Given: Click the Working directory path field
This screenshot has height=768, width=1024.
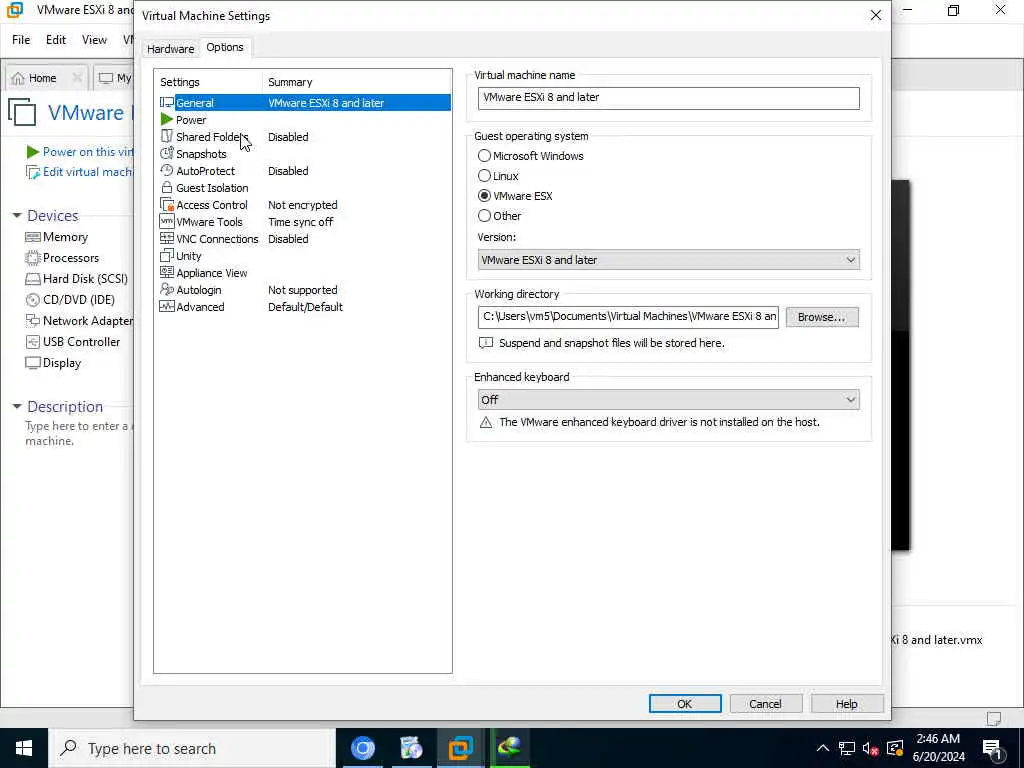Looking at the screenshot, I should pos(628,317).
